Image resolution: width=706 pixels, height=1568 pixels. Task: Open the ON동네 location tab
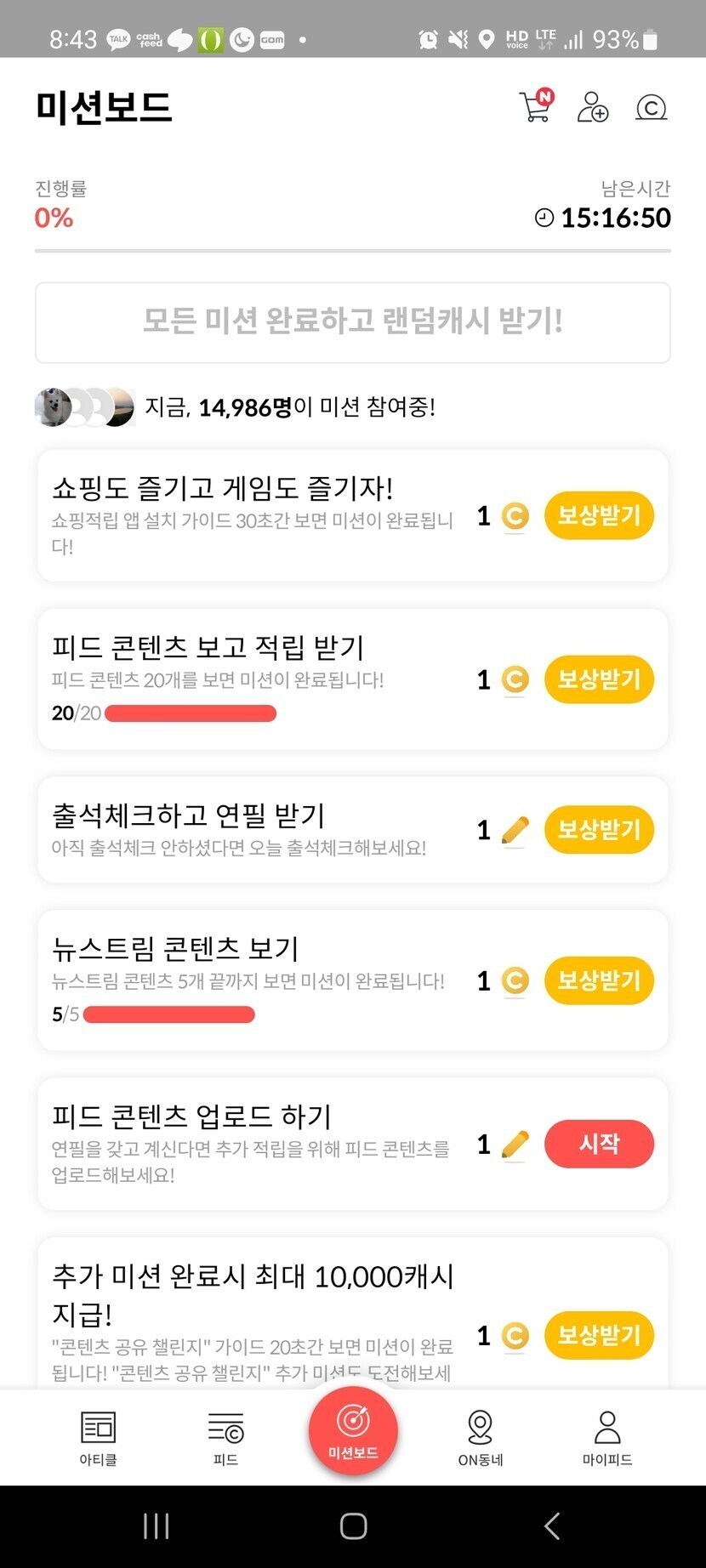click(481, 1437)
